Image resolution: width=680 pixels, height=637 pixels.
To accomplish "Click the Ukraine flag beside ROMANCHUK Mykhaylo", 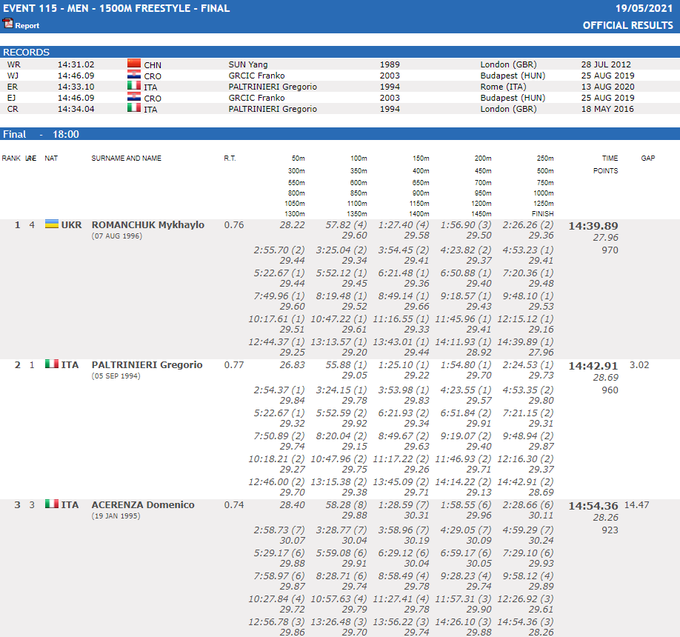I will pos(52,225).
